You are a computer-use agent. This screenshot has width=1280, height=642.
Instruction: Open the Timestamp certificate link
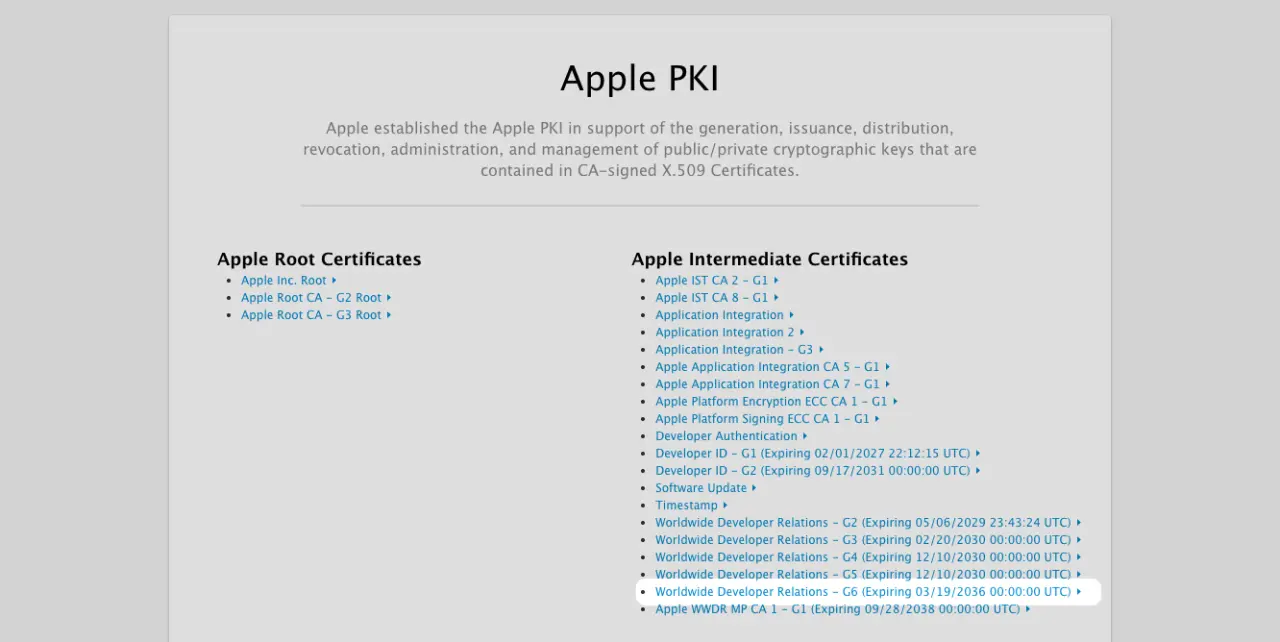coord(692,506)
